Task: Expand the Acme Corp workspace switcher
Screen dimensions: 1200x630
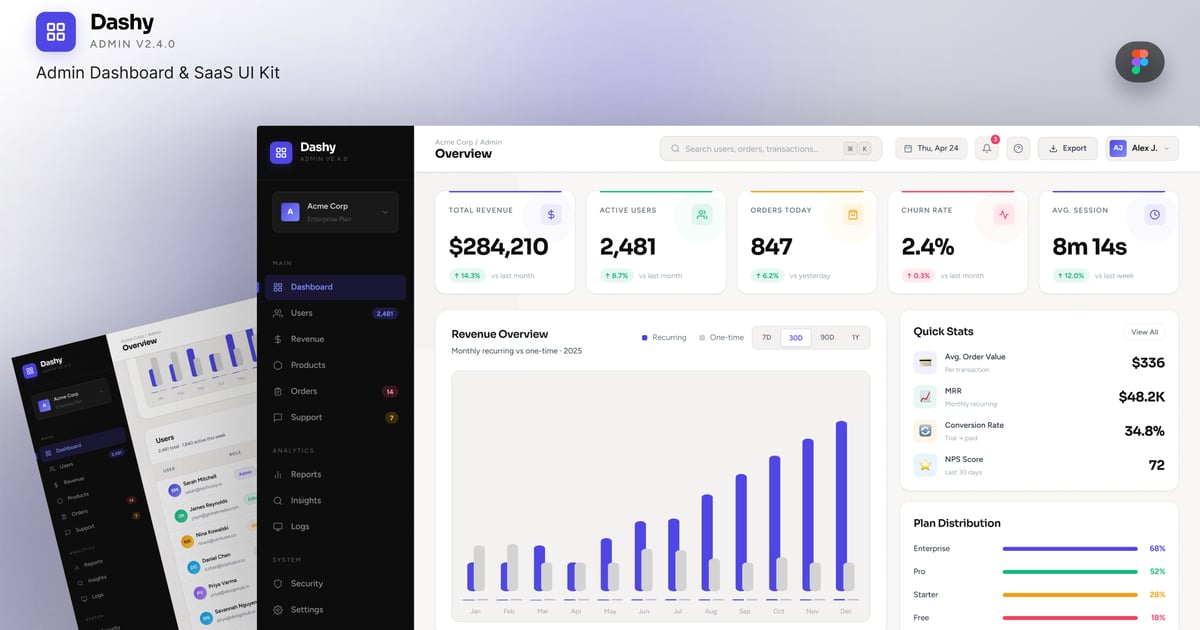Action: pyautogui.click(x=335, y=212)
